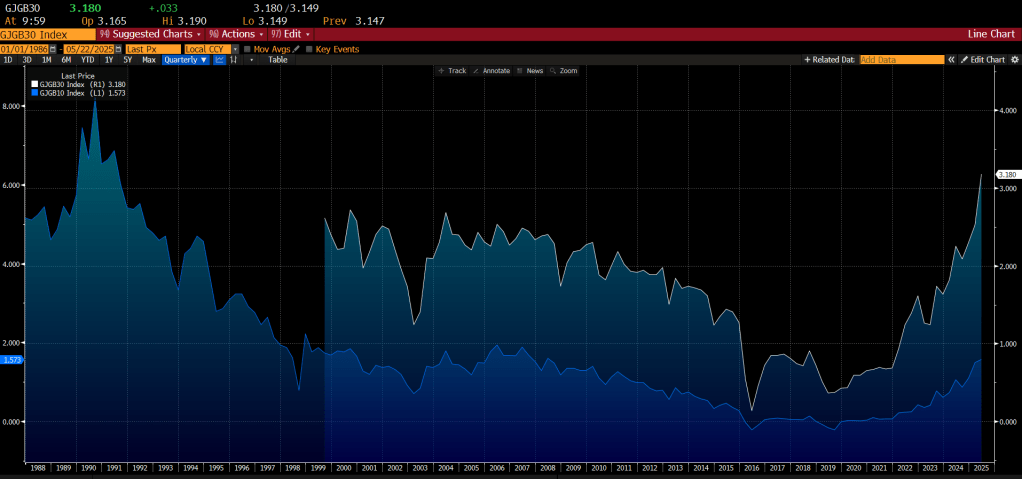Click the Add Data input field
This screenshot has height=479, width=1022.
900,60
